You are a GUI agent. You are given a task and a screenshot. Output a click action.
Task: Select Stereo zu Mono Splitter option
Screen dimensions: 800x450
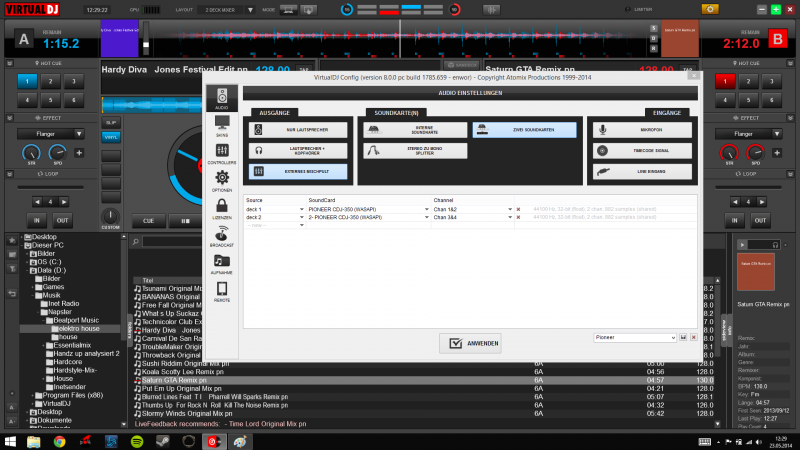click(415, 151)
